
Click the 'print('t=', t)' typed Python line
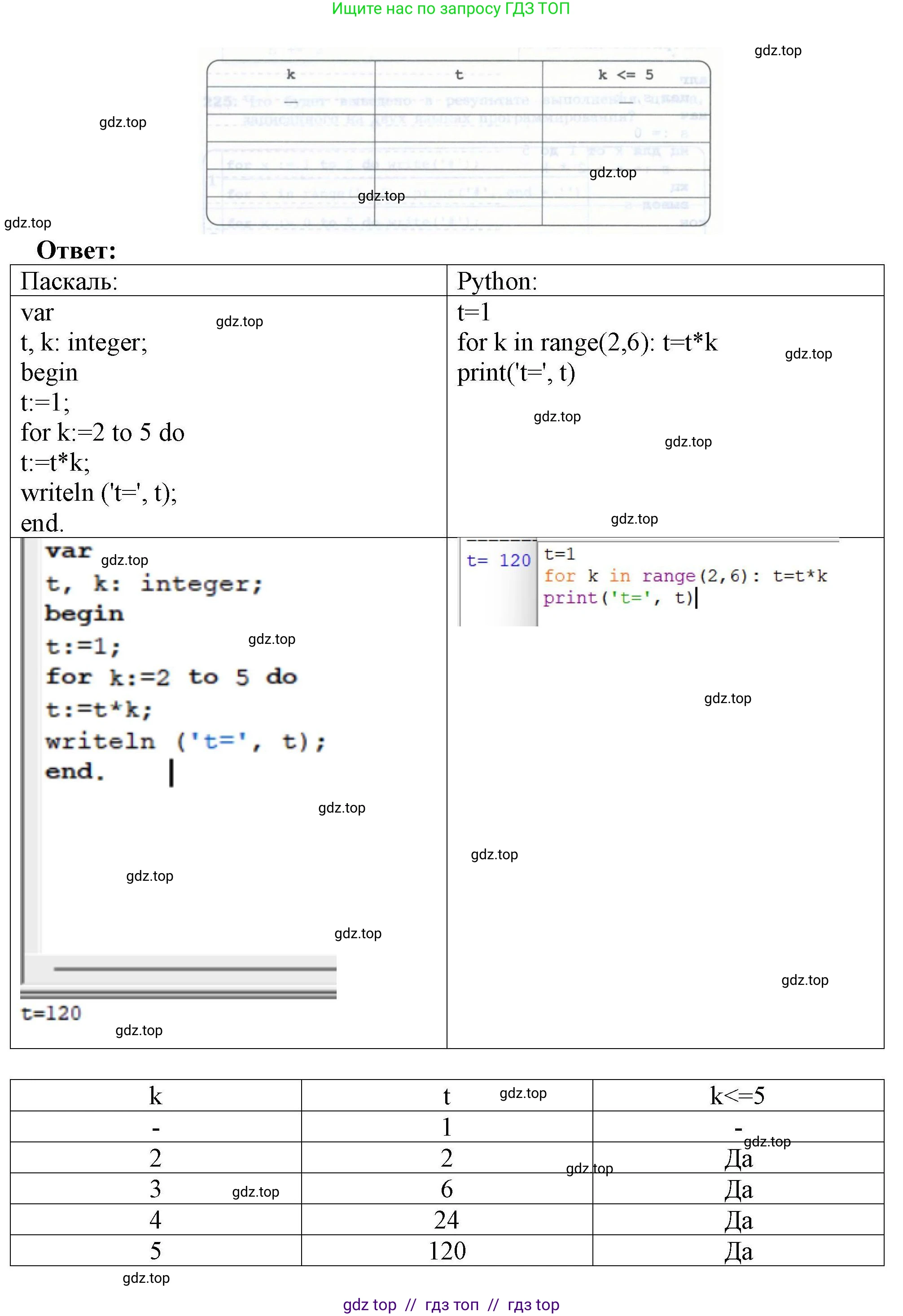click(516, 372)
